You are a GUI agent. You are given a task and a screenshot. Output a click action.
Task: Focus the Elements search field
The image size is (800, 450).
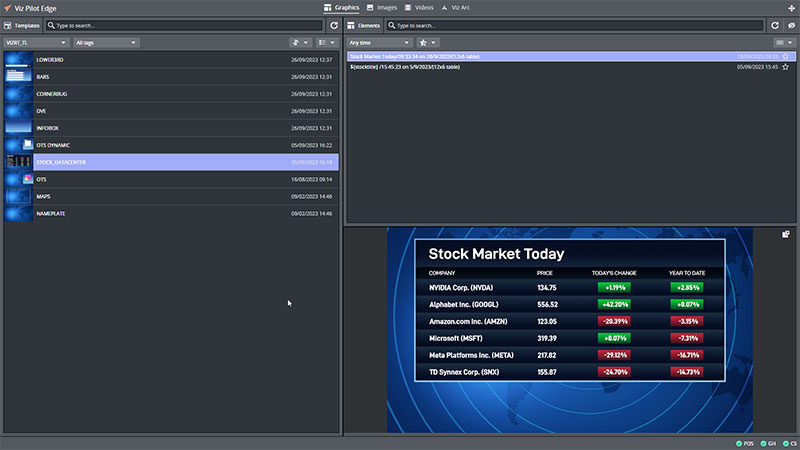574,26
